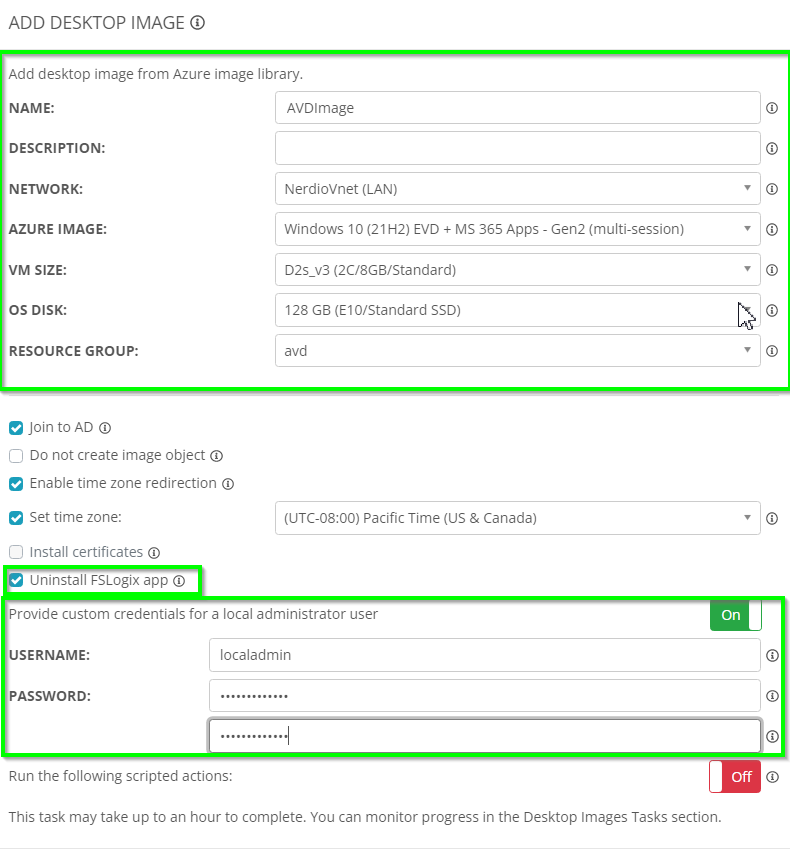Click info icon beside Join to AD
The width and height of the screenshot is (790, 851).
(x=105, y=428)
